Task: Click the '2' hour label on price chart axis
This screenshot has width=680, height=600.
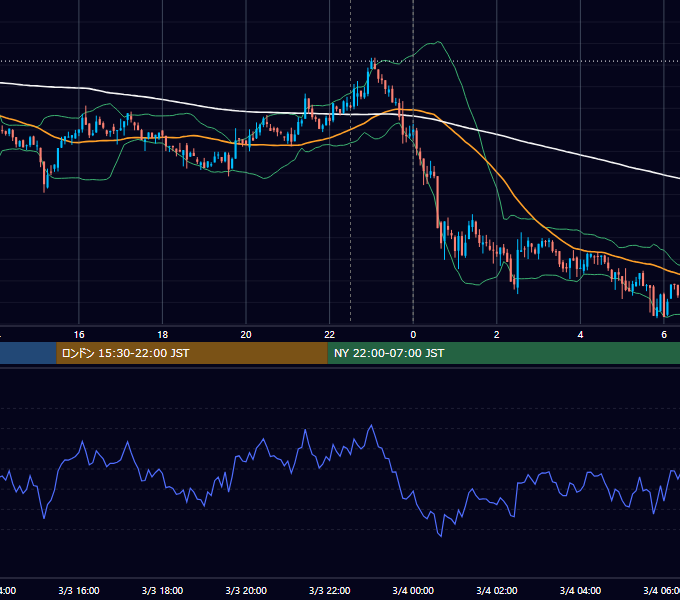Action: [x=497, y=335]
